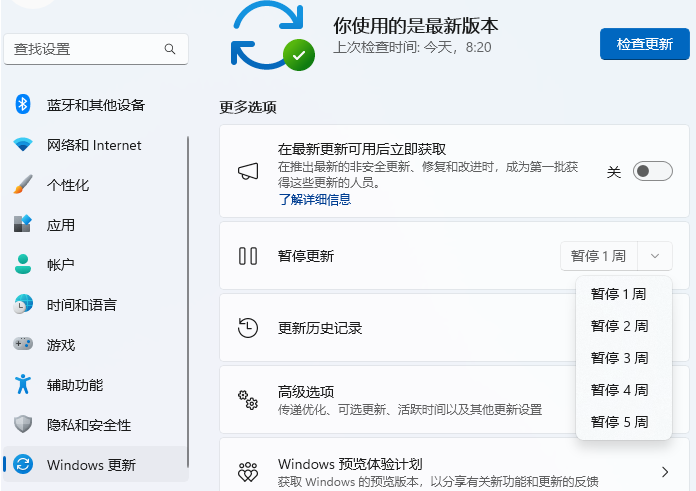Click the privacy shield icon
Viewport: 696px width, 491px height.
pos(23,424)
